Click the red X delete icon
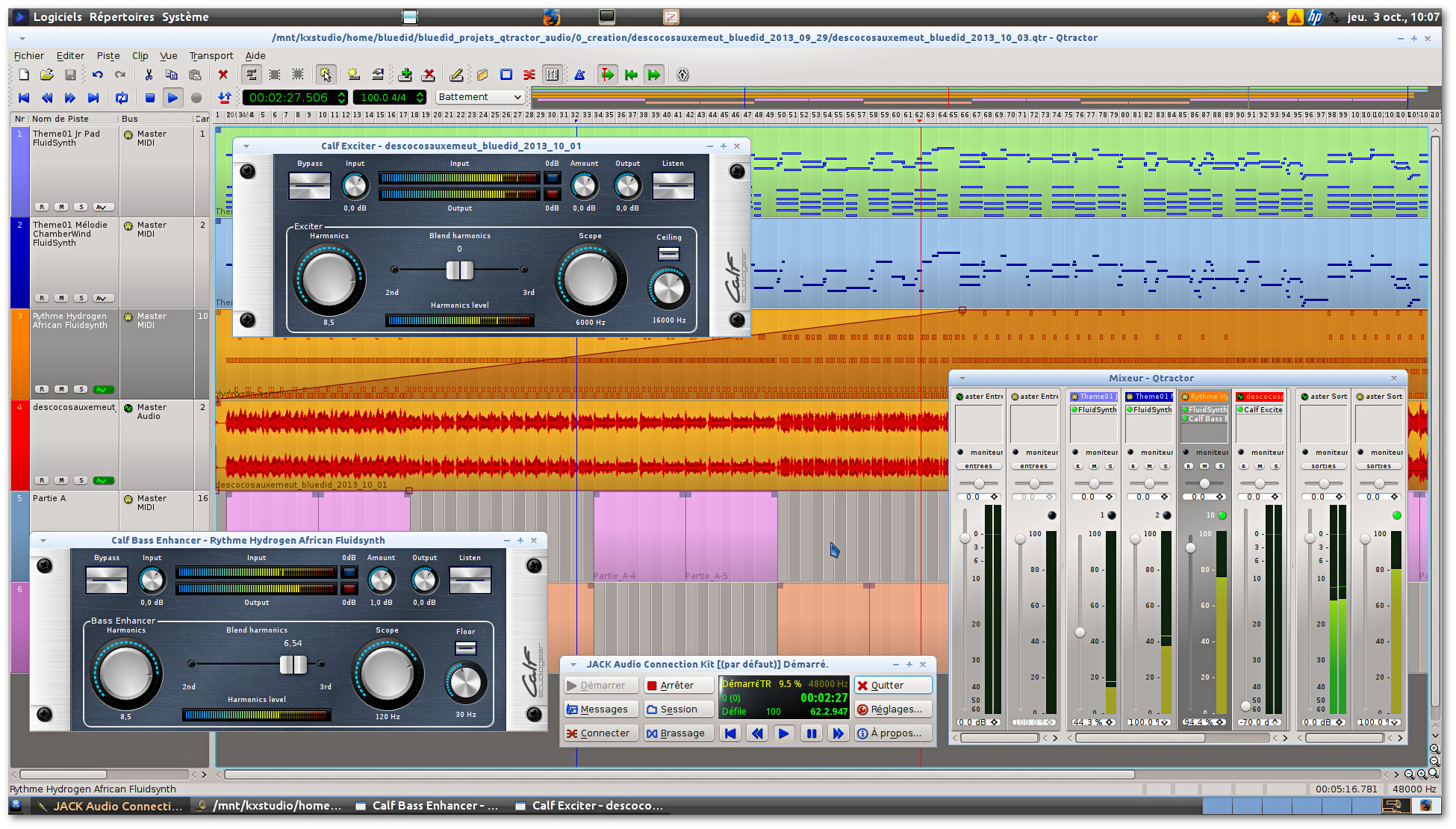Screen dimensions: 1456x829 (223, 75)
